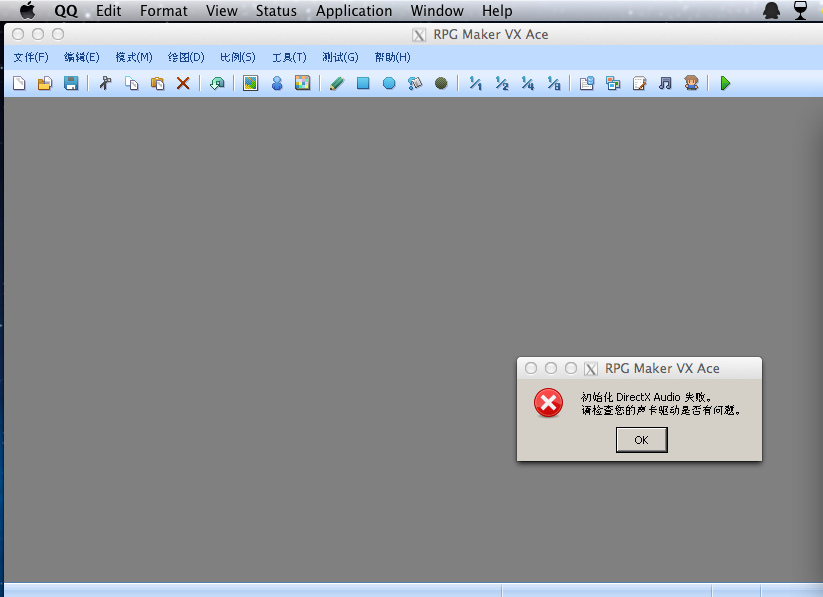The width and height of the screenshot is (823, 597).
Task: Open the Resource Manager icon
Action: click(613, 83)
